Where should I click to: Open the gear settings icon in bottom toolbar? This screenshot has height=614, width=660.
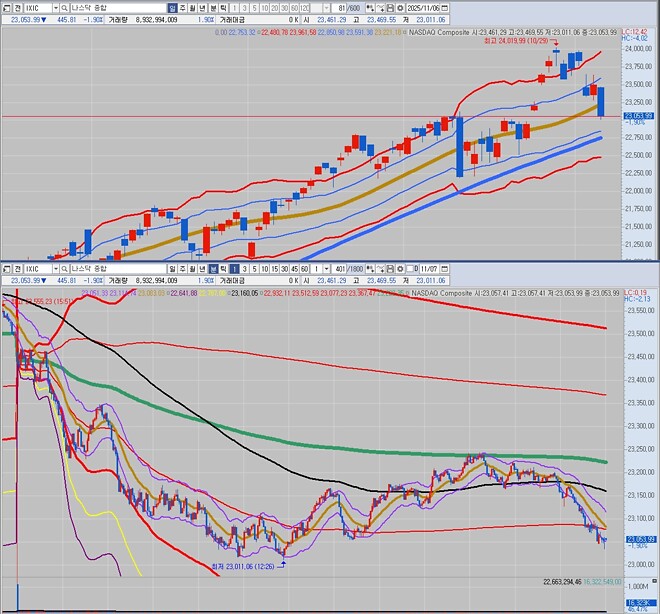400,269
